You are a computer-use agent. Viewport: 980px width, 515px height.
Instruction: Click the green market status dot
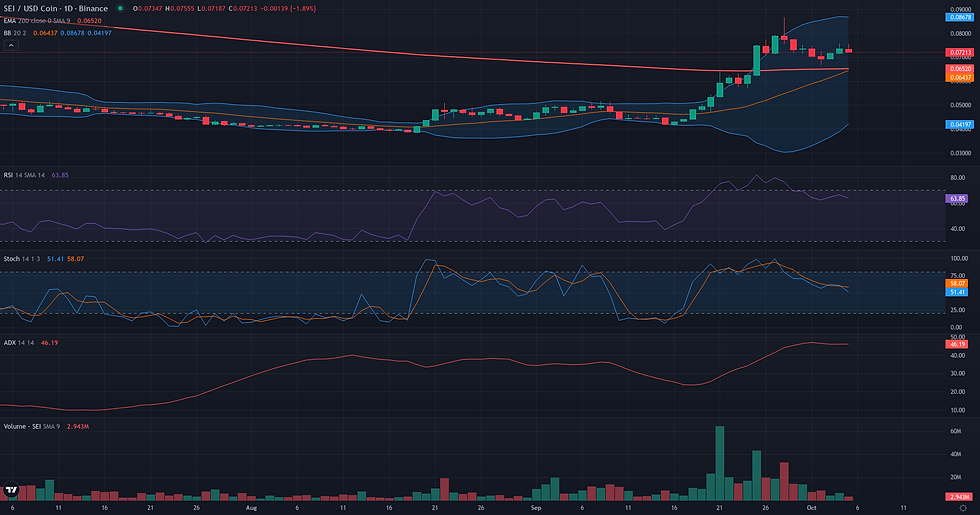120,9
